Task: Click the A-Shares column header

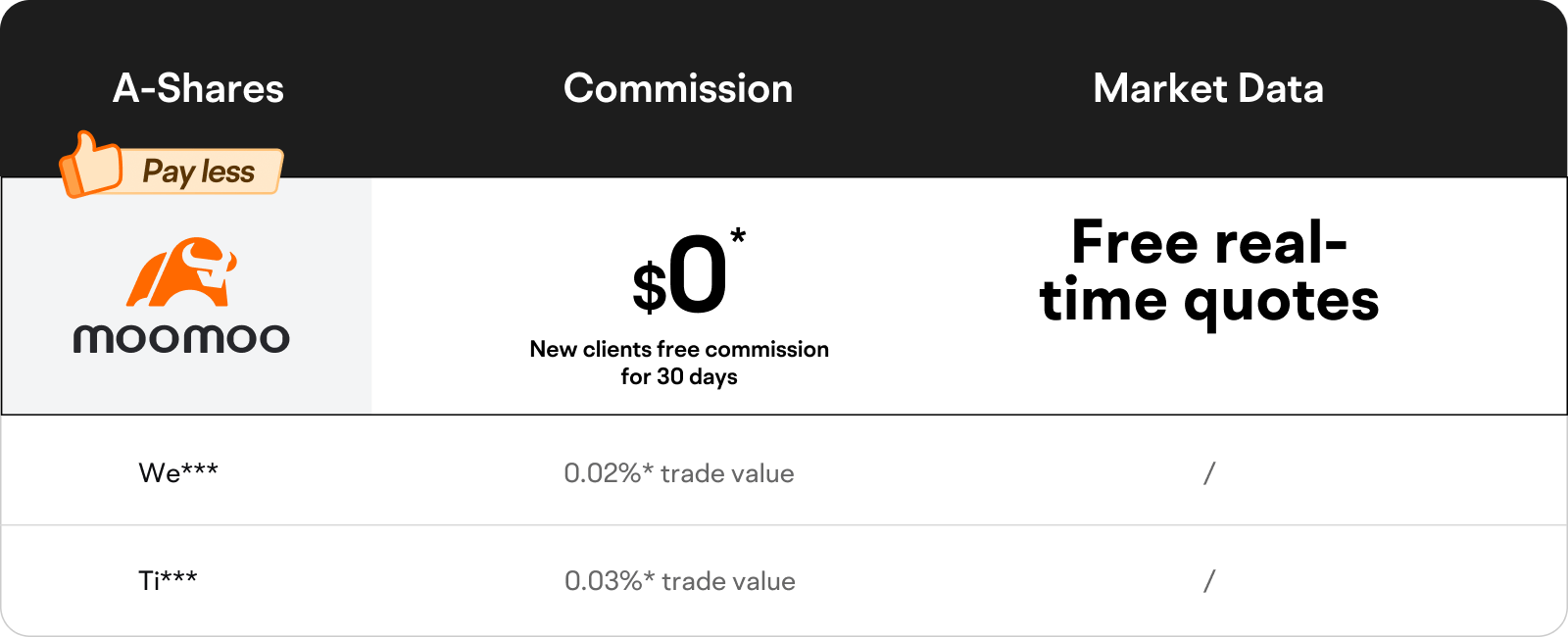Action: click(198, 89)
